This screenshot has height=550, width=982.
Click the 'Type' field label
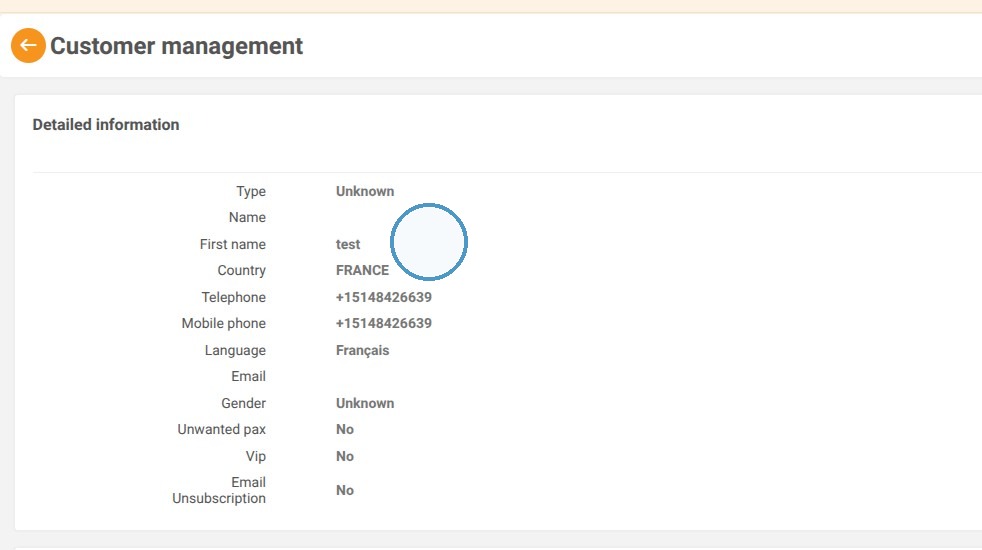[251, 191]
